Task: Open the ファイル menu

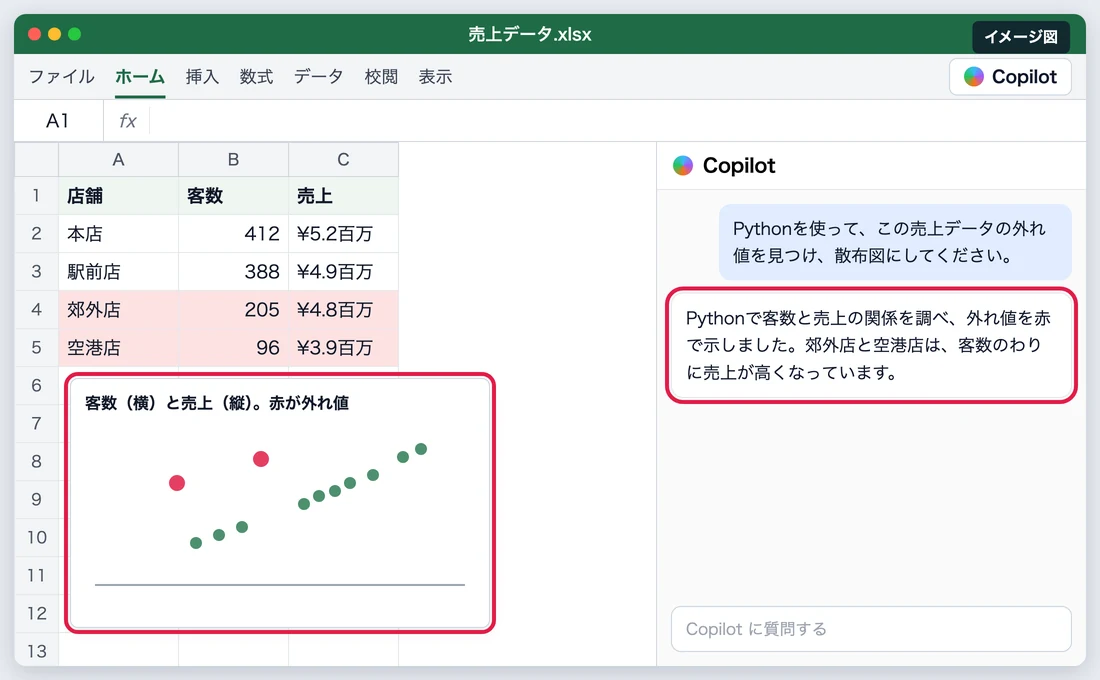Action: click(62, 76)
